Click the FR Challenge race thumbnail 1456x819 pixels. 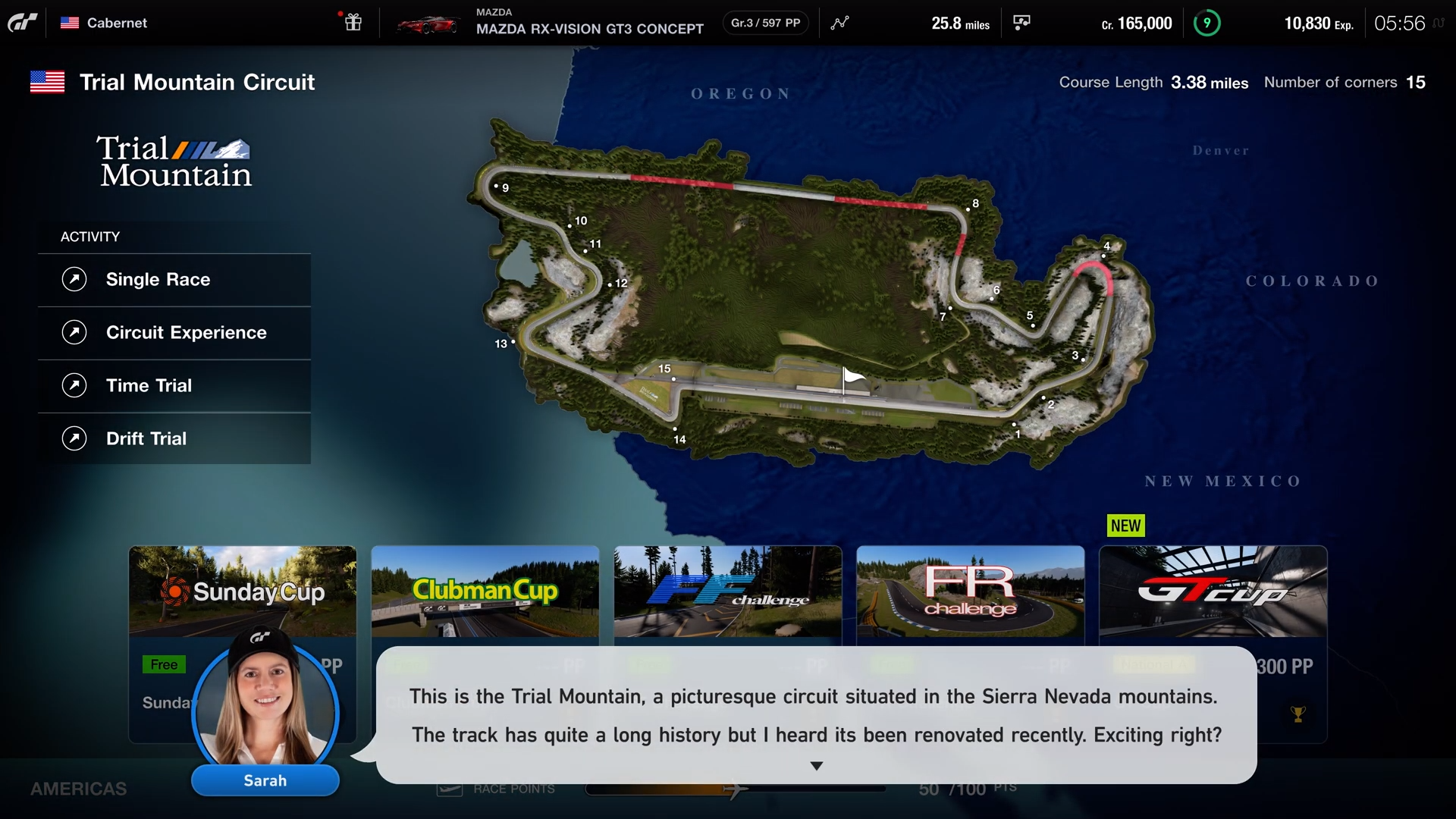click(970, 590)
